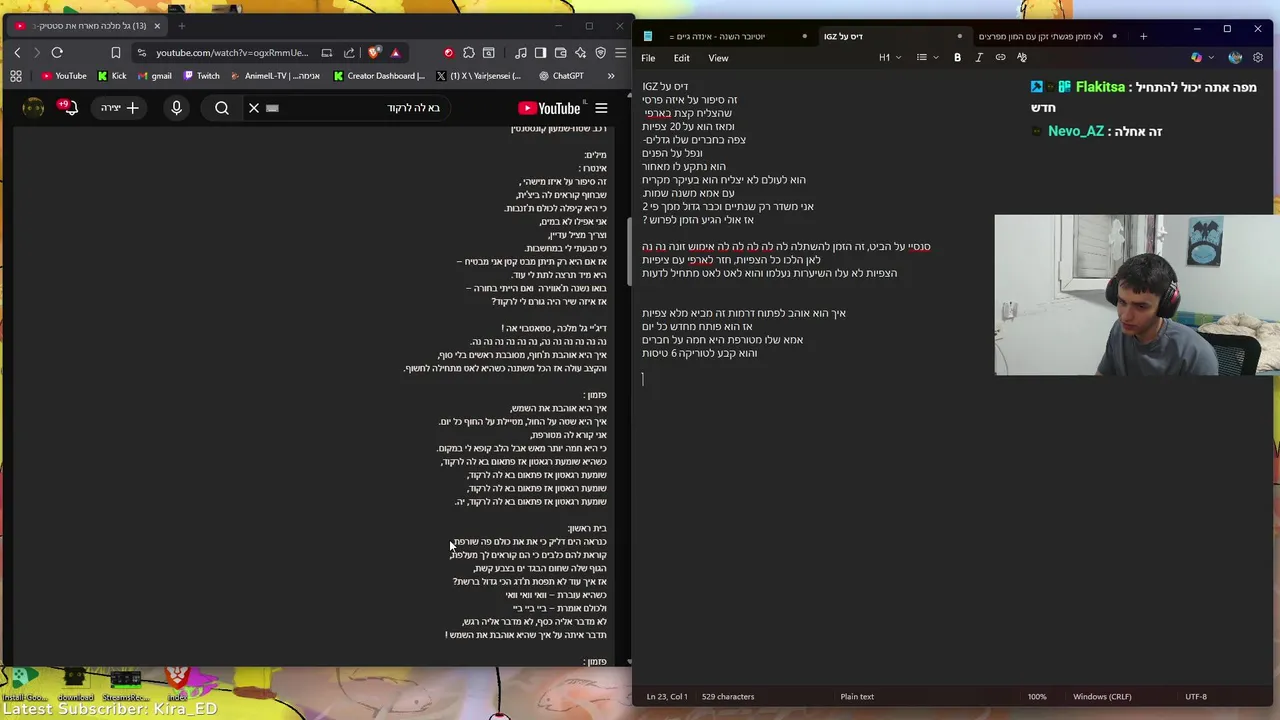The width and height of the screenshot is (1280, 720).
Task: Open the YouTube account avatar
Action: coord(33,108)
